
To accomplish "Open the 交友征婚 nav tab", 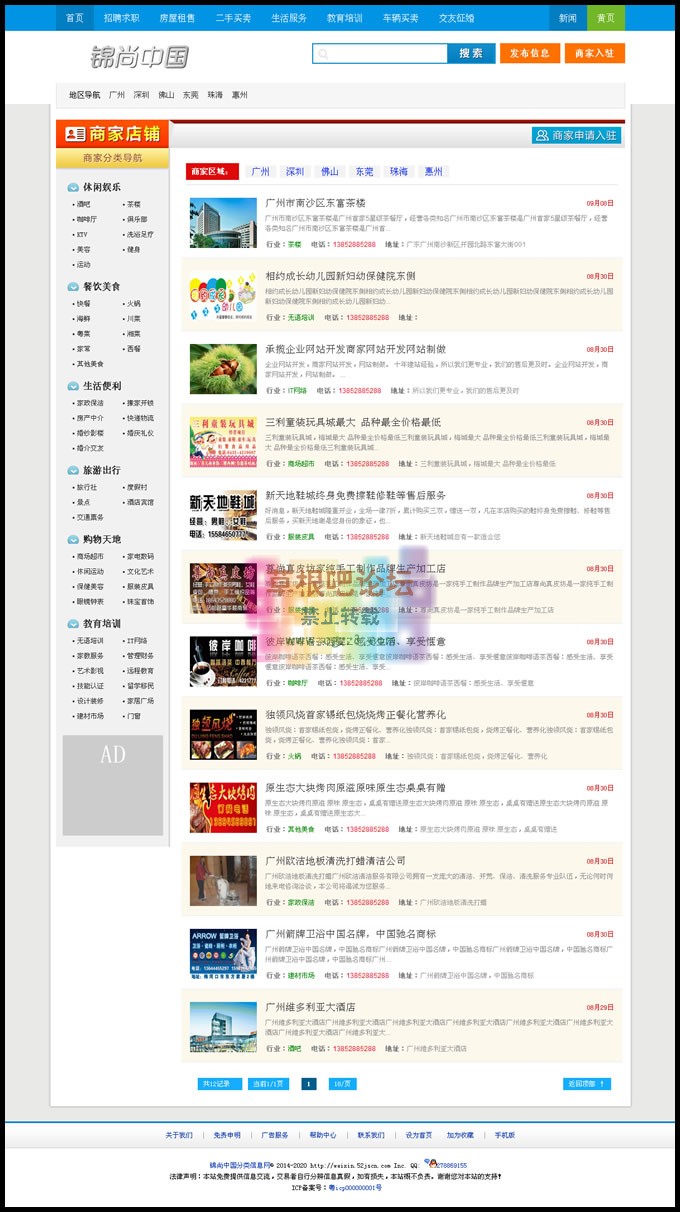I will tap(457, 18).
